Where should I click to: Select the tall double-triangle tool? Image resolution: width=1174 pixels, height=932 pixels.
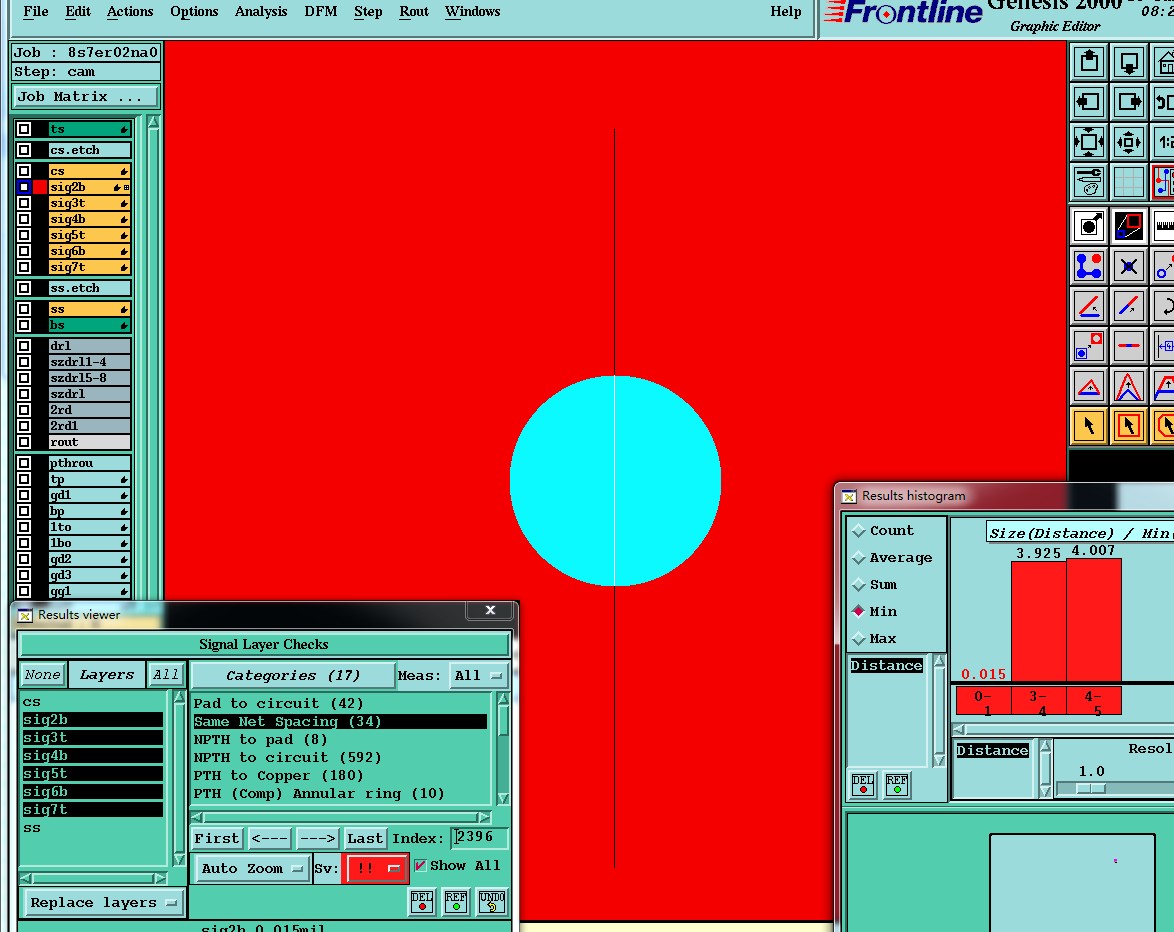[1128, 386]
